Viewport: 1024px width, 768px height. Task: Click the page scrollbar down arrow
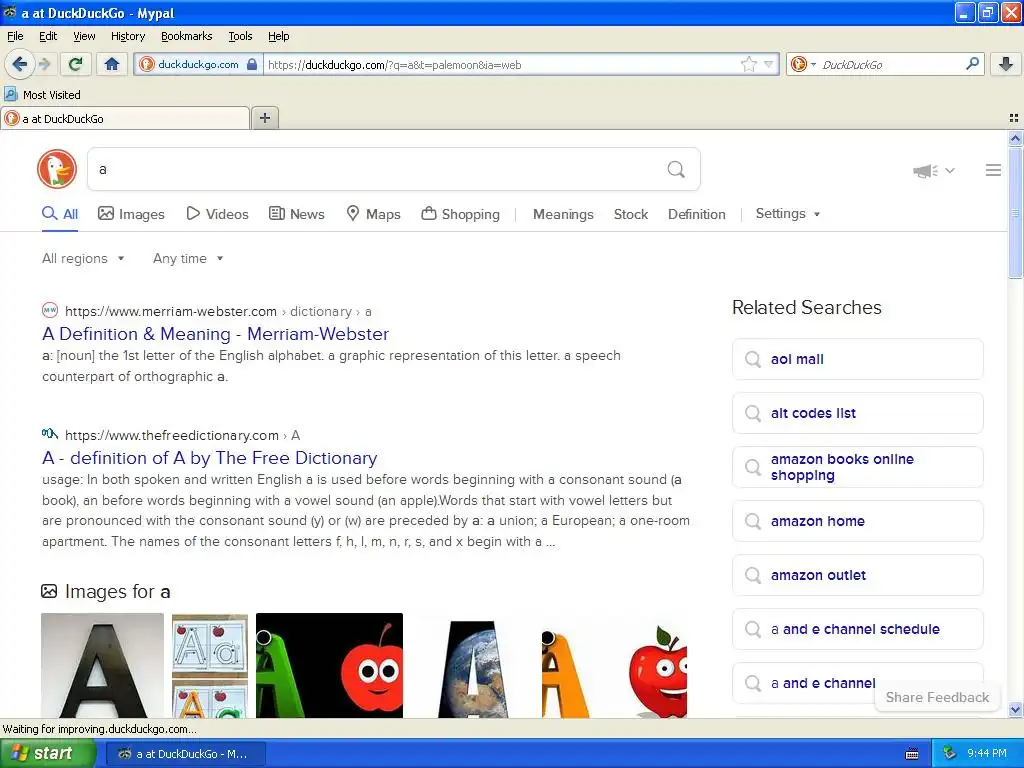1015,710
